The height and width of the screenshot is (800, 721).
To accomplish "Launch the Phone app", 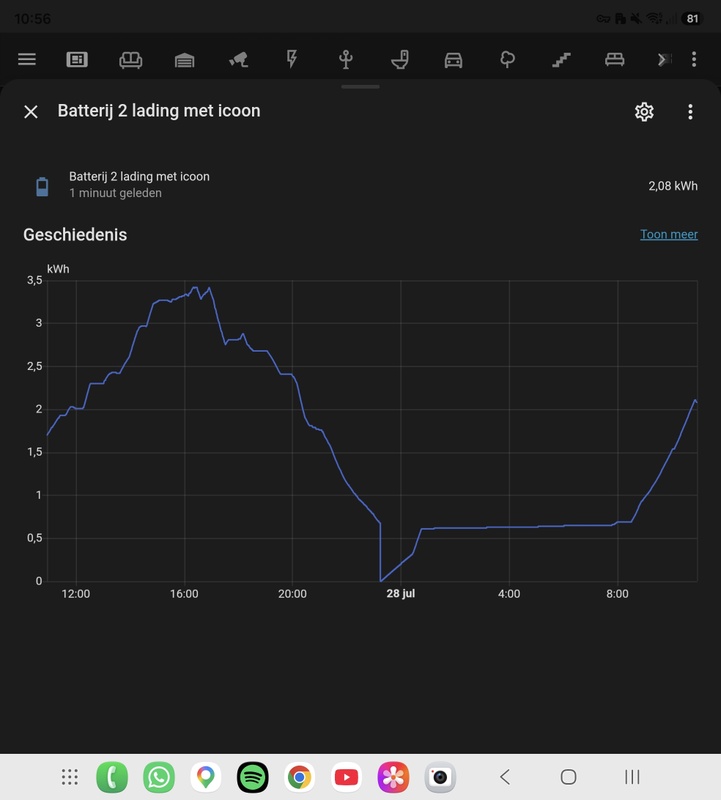I will point(112,777).
